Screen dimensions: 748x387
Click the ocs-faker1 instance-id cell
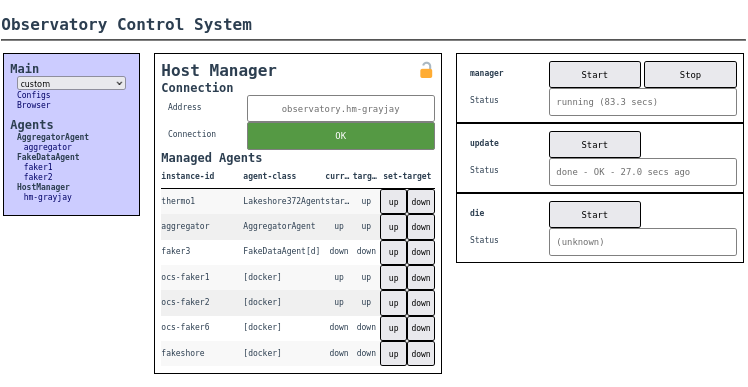185,277
